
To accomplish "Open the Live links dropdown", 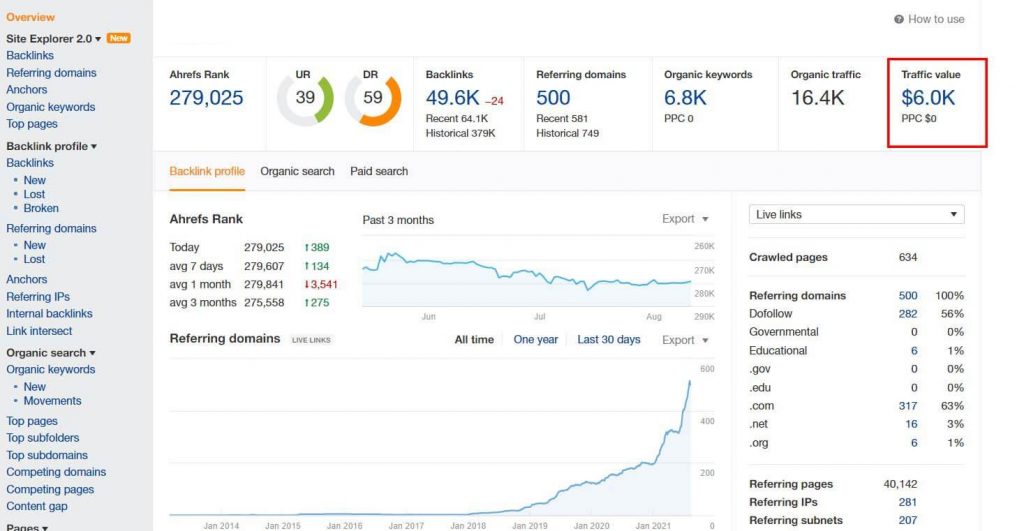I will [x=856, y=214].
